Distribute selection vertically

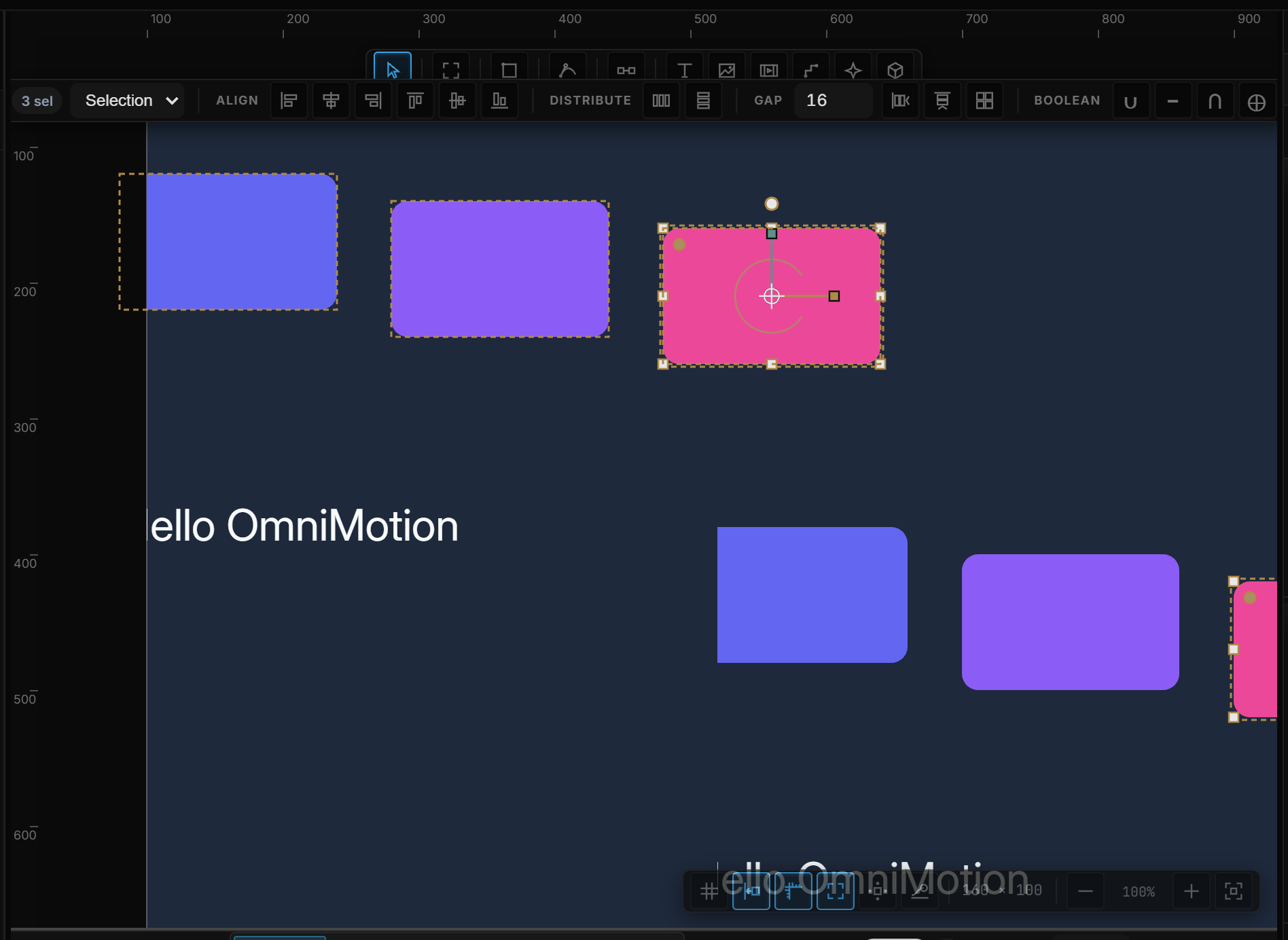point(703,101)
